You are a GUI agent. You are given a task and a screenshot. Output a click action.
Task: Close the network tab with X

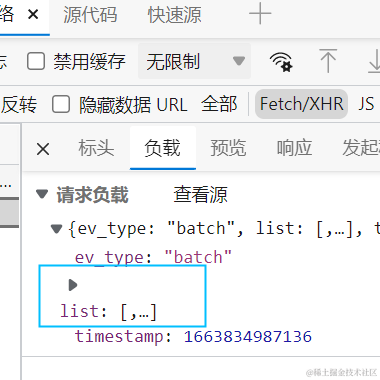coord(33,15)
